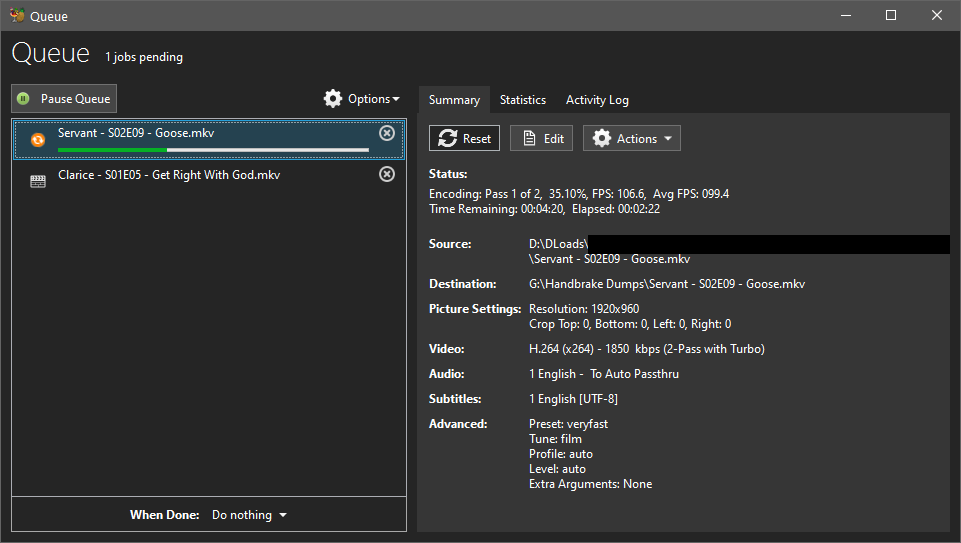961x543 pixels.
Task: Click the 'Level: auto' text
Action: point(557,469)
